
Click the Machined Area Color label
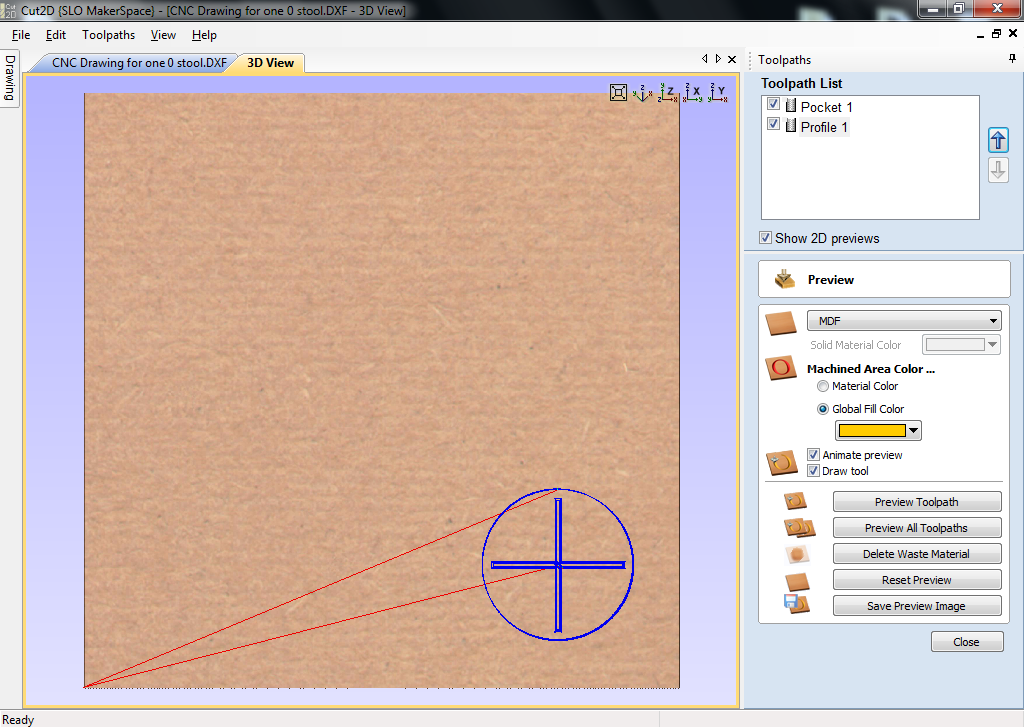click(x=871, y=369)
